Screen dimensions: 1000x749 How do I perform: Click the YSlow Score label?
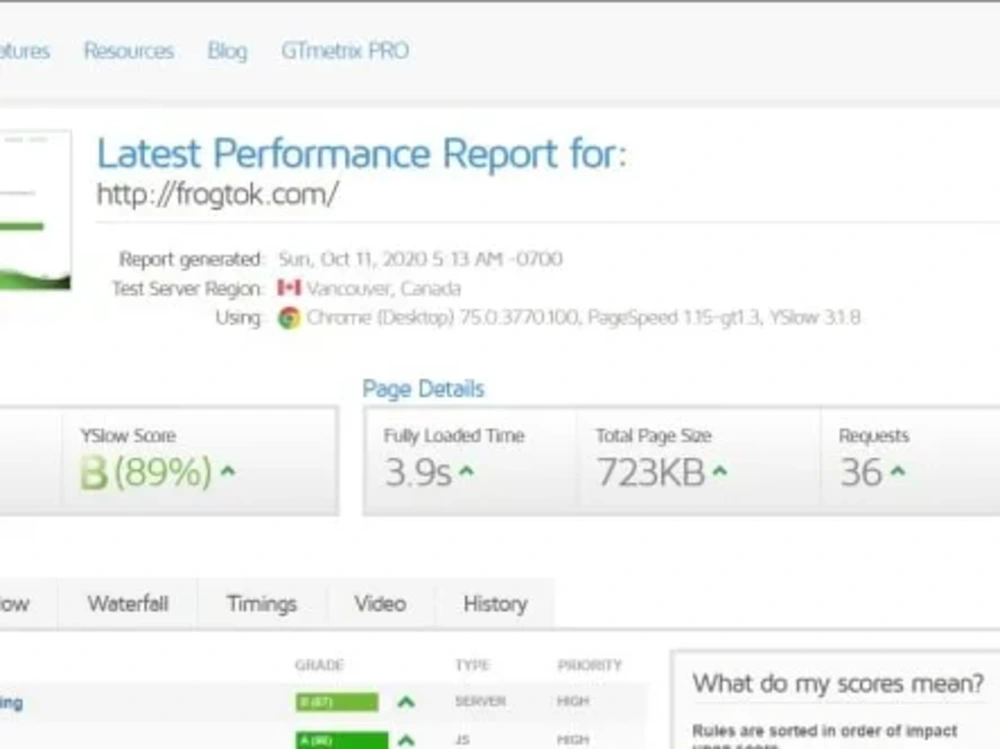click(x=128, y=436)
